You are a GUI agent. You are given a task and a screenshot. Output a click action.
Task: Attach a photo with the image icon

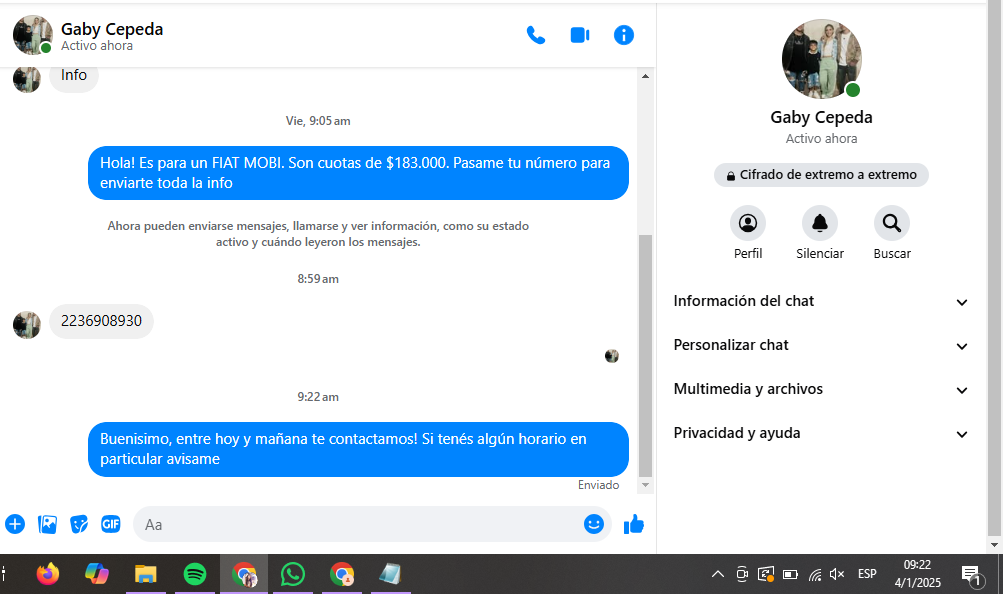tap(47, 524)
